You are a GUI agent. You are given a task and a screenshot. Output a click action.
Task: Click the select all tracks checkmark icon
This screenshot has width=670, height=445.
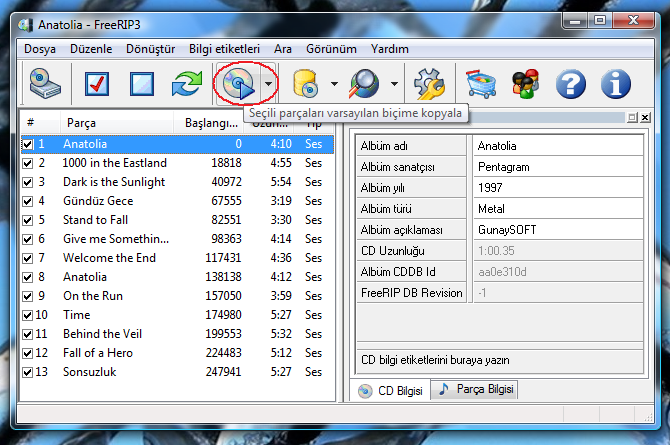click(x=97, y=84)
